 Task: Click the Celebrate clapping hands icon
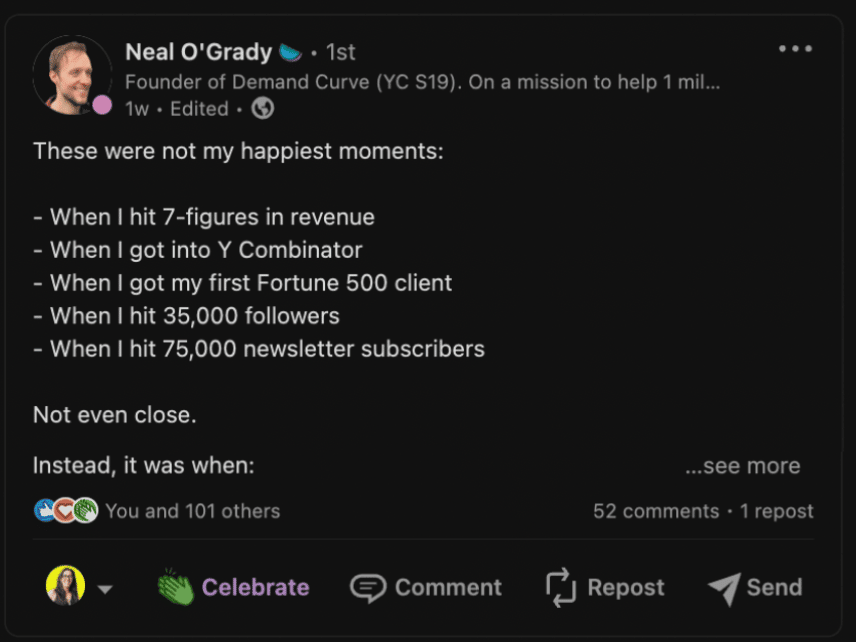pyautogui.click(x=175, y=588)
